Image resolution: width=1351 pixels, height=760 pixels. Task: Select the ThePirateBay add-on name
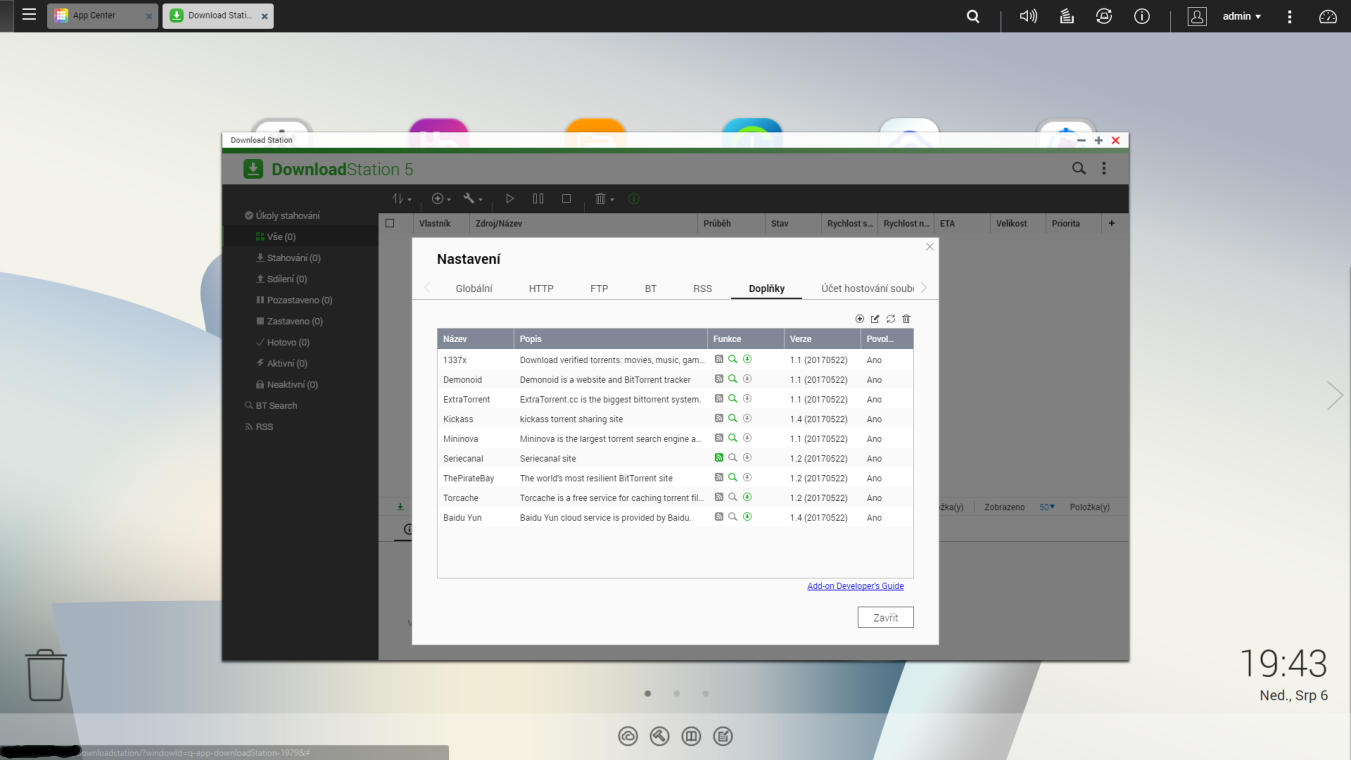click(468, 478)
